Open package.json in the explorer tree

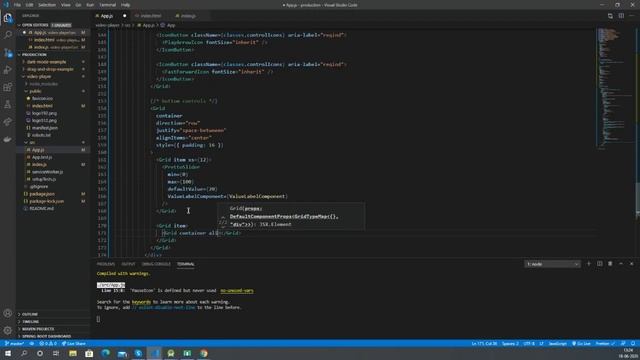pyautogui.click(x=42, y=194)
